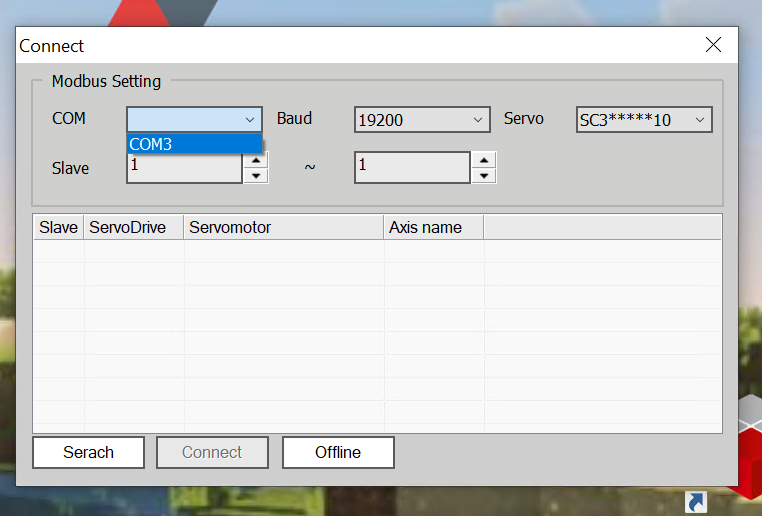The width and height of the screenshot is (762, 516).
Task: Click the Offline button
Action: coord(338,452)
